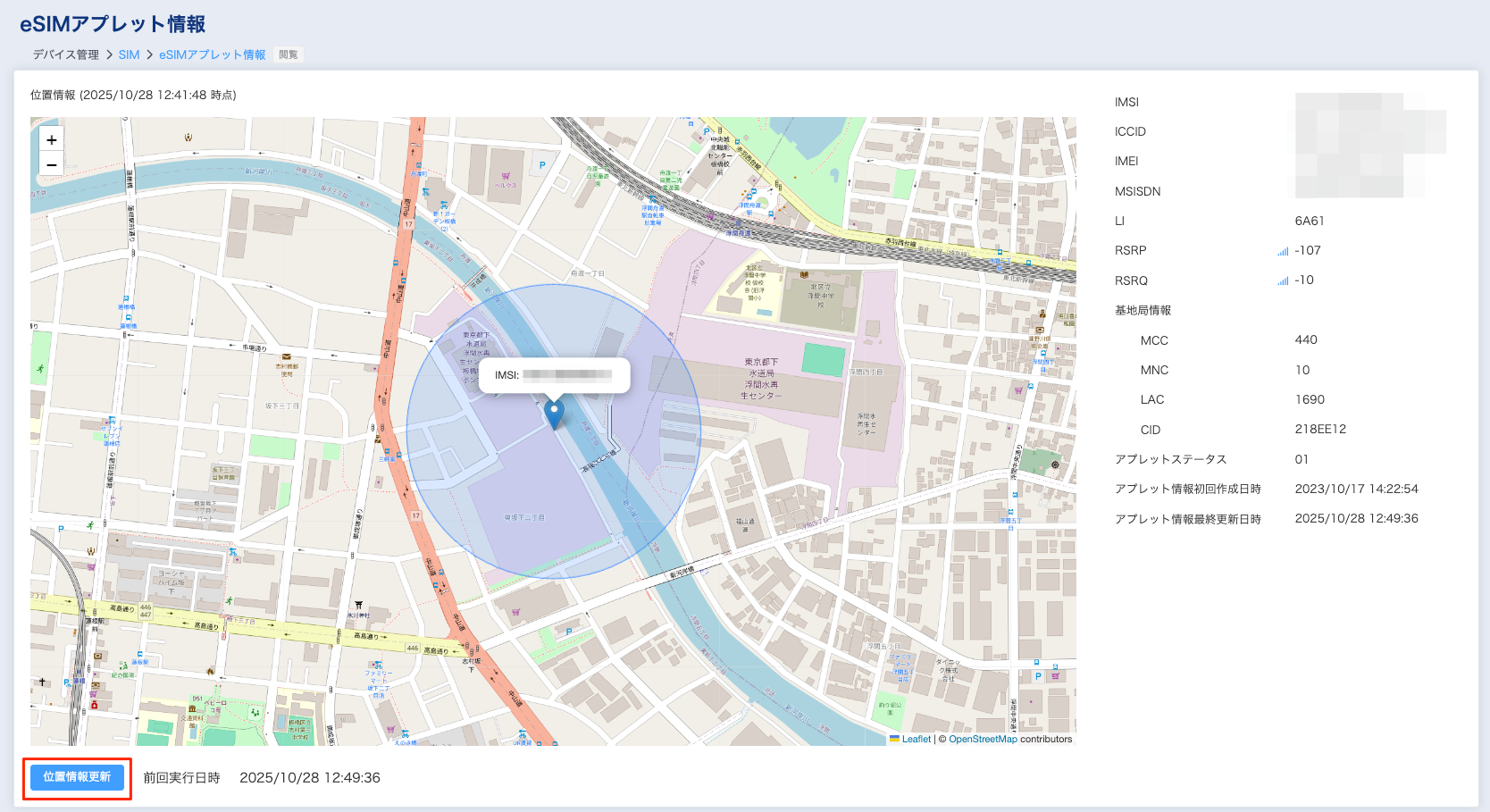Click the 東京都下水道局 浮間水再生センター map label
The width and height of the screenshot is (1490, 812).
(x=761, y=379)
